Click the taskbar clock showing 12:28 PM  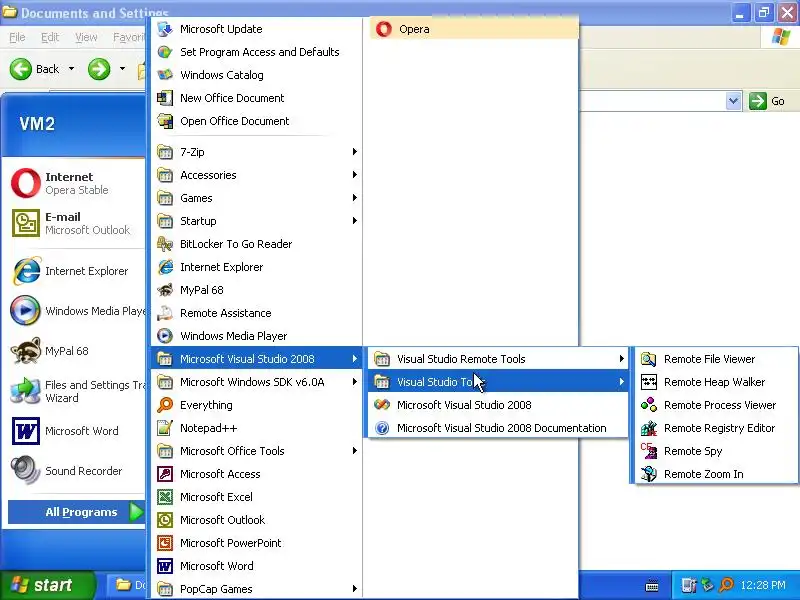(x=763, y=585)
